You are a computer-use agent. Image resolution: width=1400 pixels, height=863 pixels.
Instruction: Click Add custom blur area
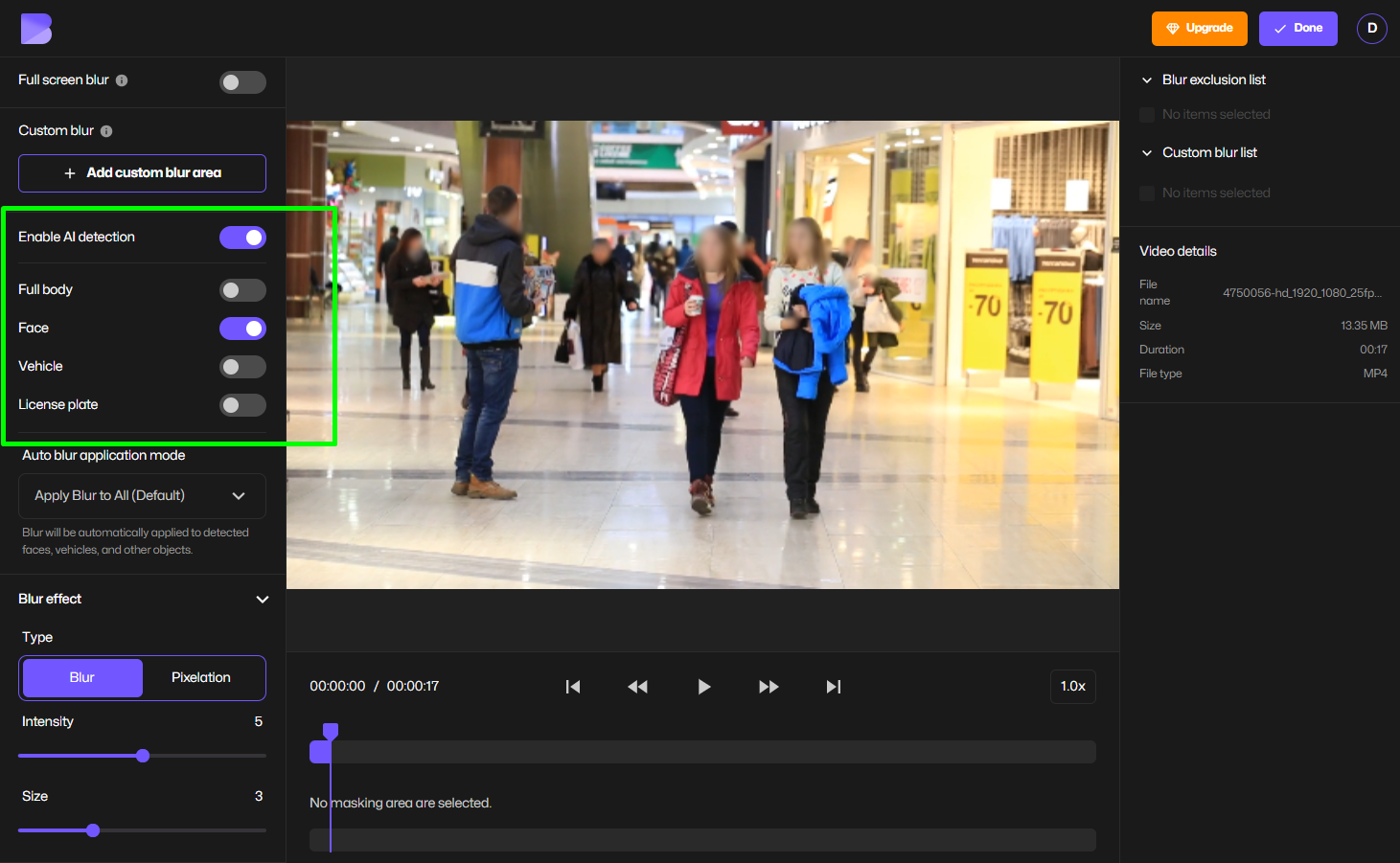pos(141,173)
